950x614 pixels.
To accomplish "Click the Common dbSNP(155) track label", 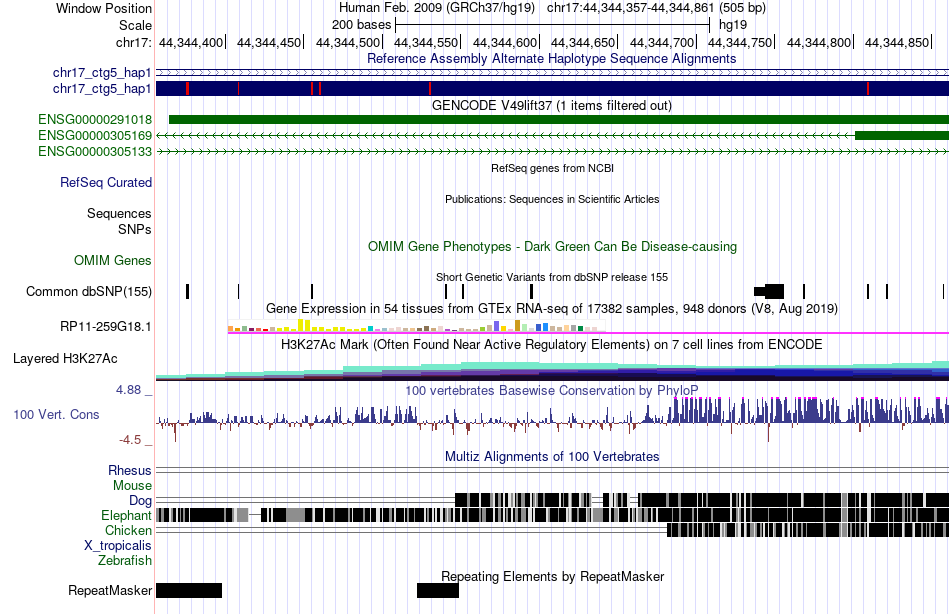I will (89, 292).
